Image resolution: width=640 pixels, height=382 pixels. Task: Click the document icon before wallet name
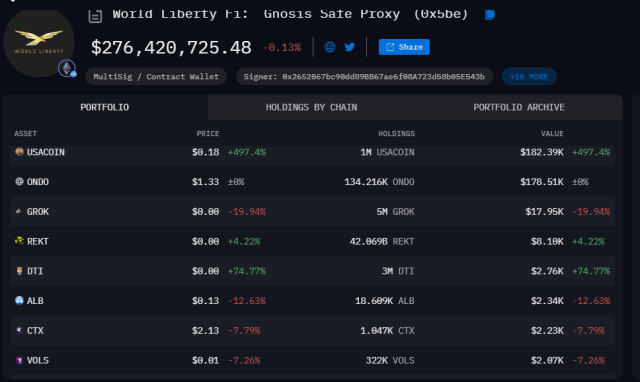95,16
